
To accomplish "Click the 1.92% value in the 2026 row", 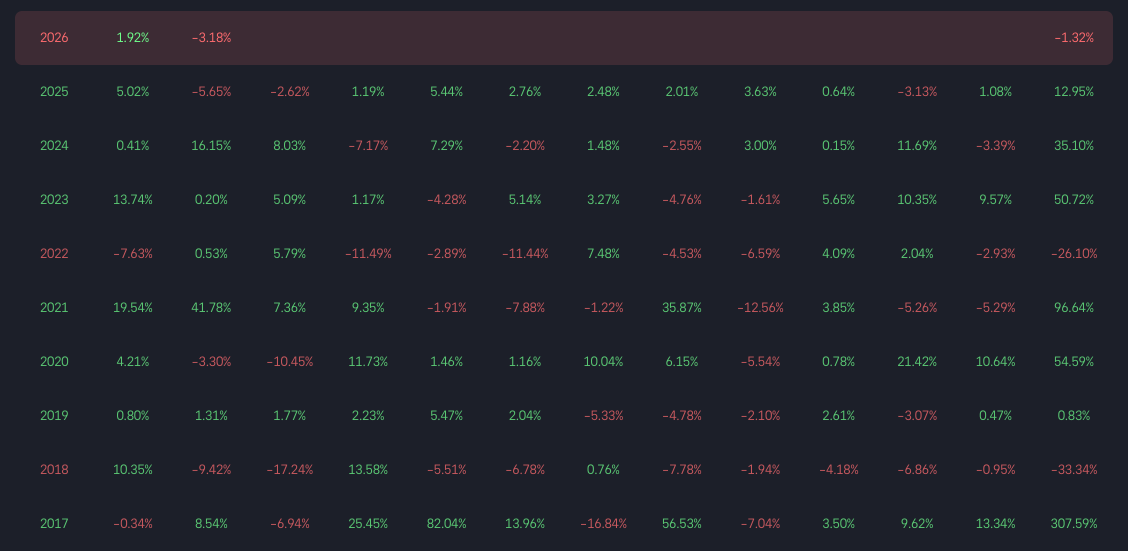I will [x=133, y=38].
